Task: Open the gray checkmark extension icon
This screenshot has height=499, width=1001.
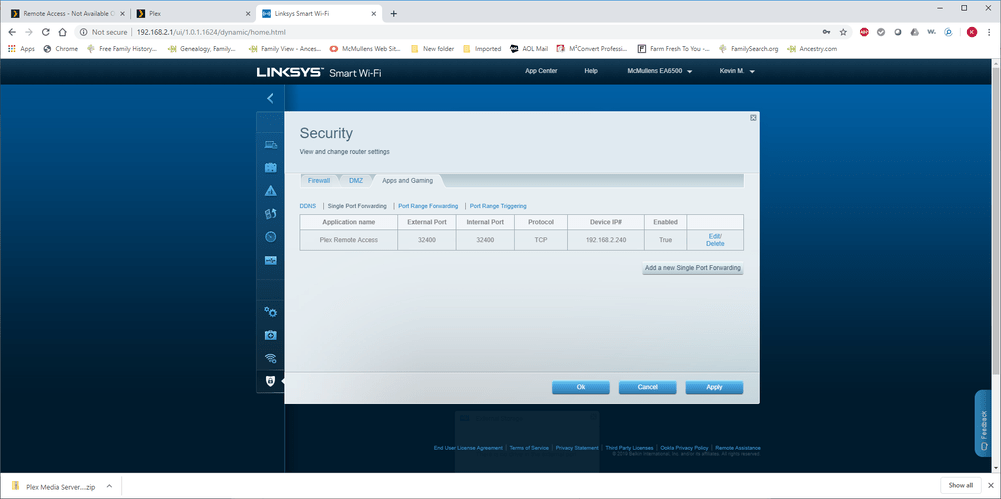Action: click(881, 32)
